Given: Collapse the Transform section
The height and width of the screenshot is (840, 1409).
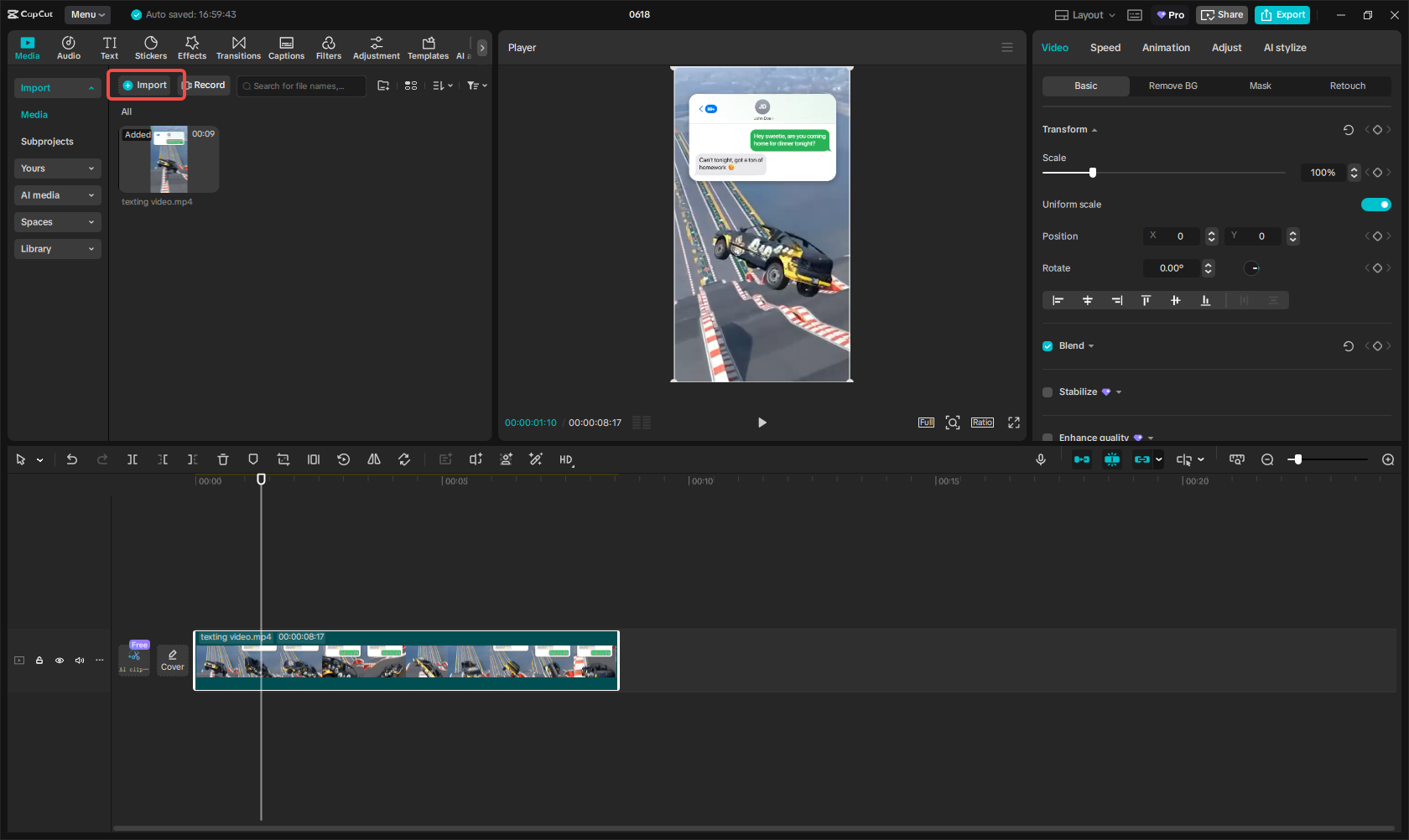Looking at the screenshot, I should 1094,129.
